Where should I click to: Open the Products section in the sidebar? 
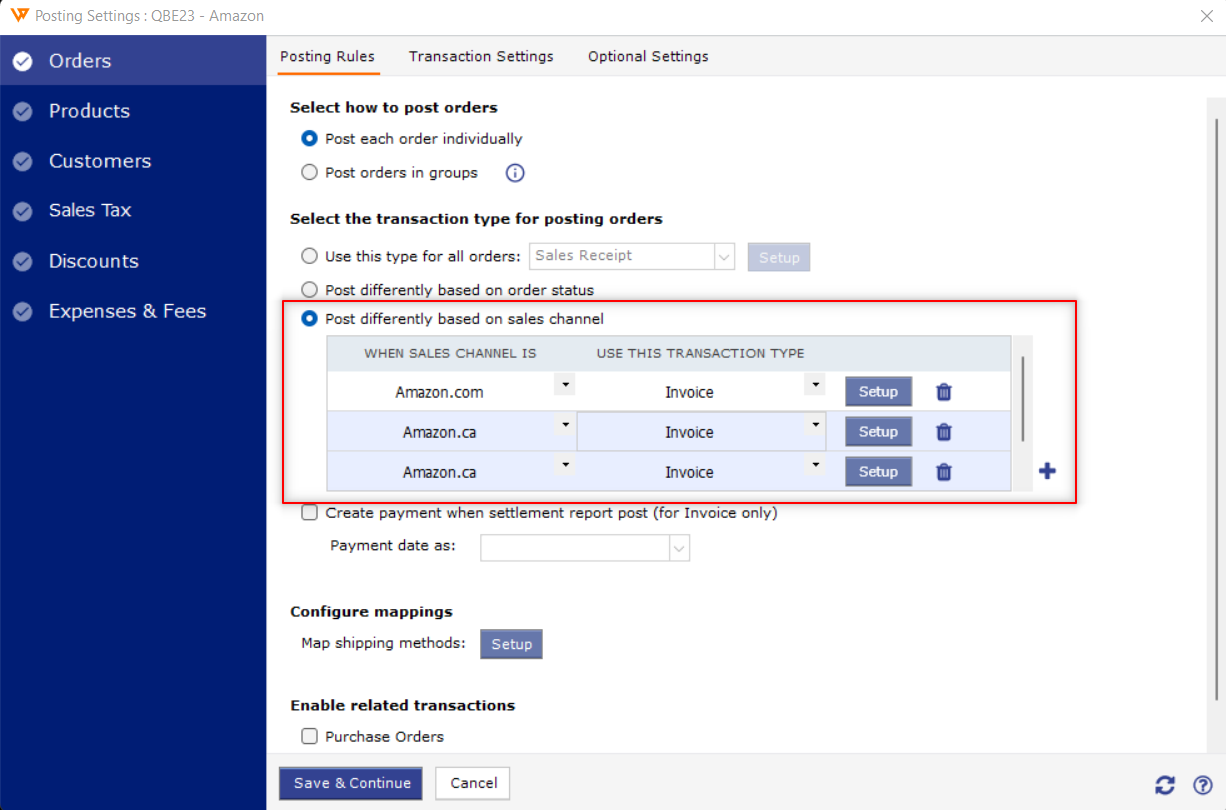(x=133, y=111)
